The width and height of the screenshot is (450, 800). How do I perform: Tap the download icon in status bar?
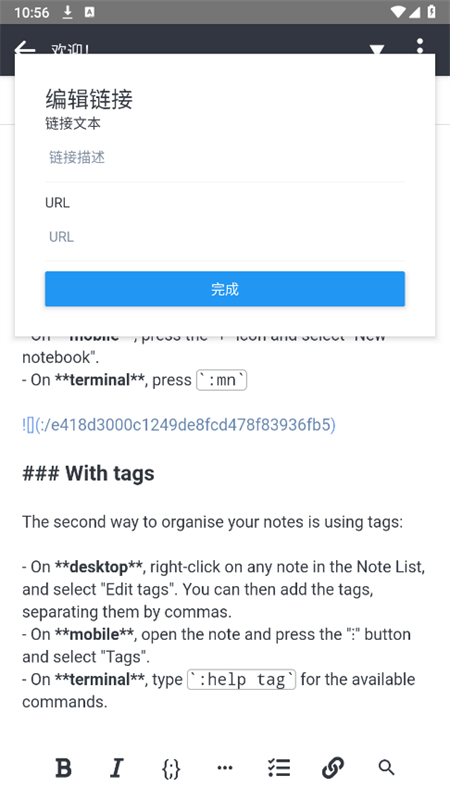point(67,12)
